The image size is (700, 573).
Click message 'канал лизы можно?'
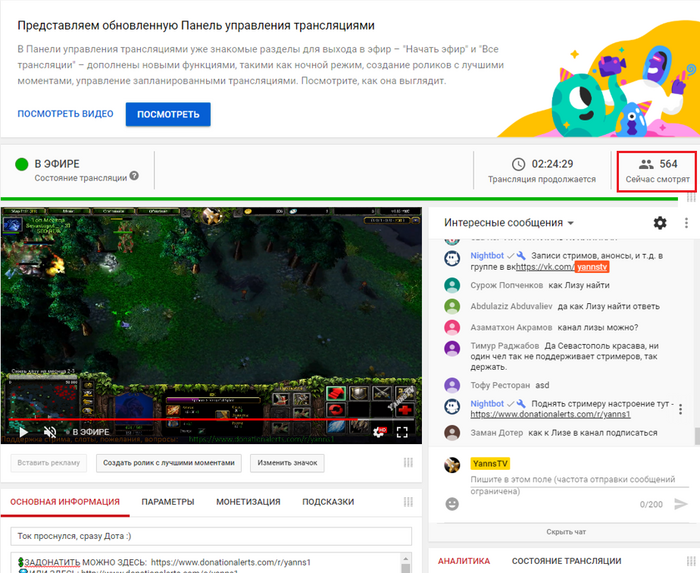coord(598,328)
